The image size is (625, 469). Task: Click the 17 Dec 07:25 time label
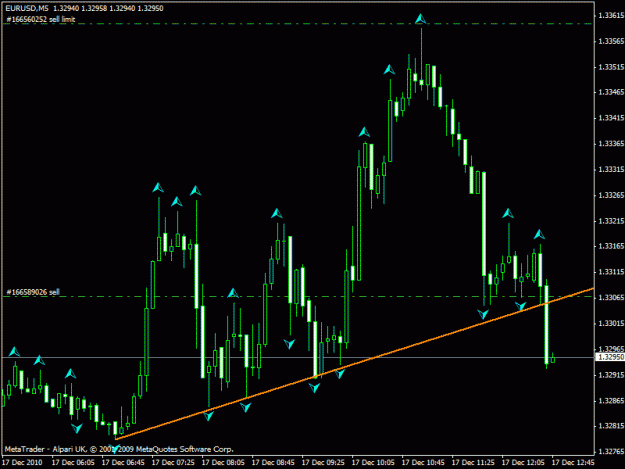pyautogui.click(x=173, y=463)
